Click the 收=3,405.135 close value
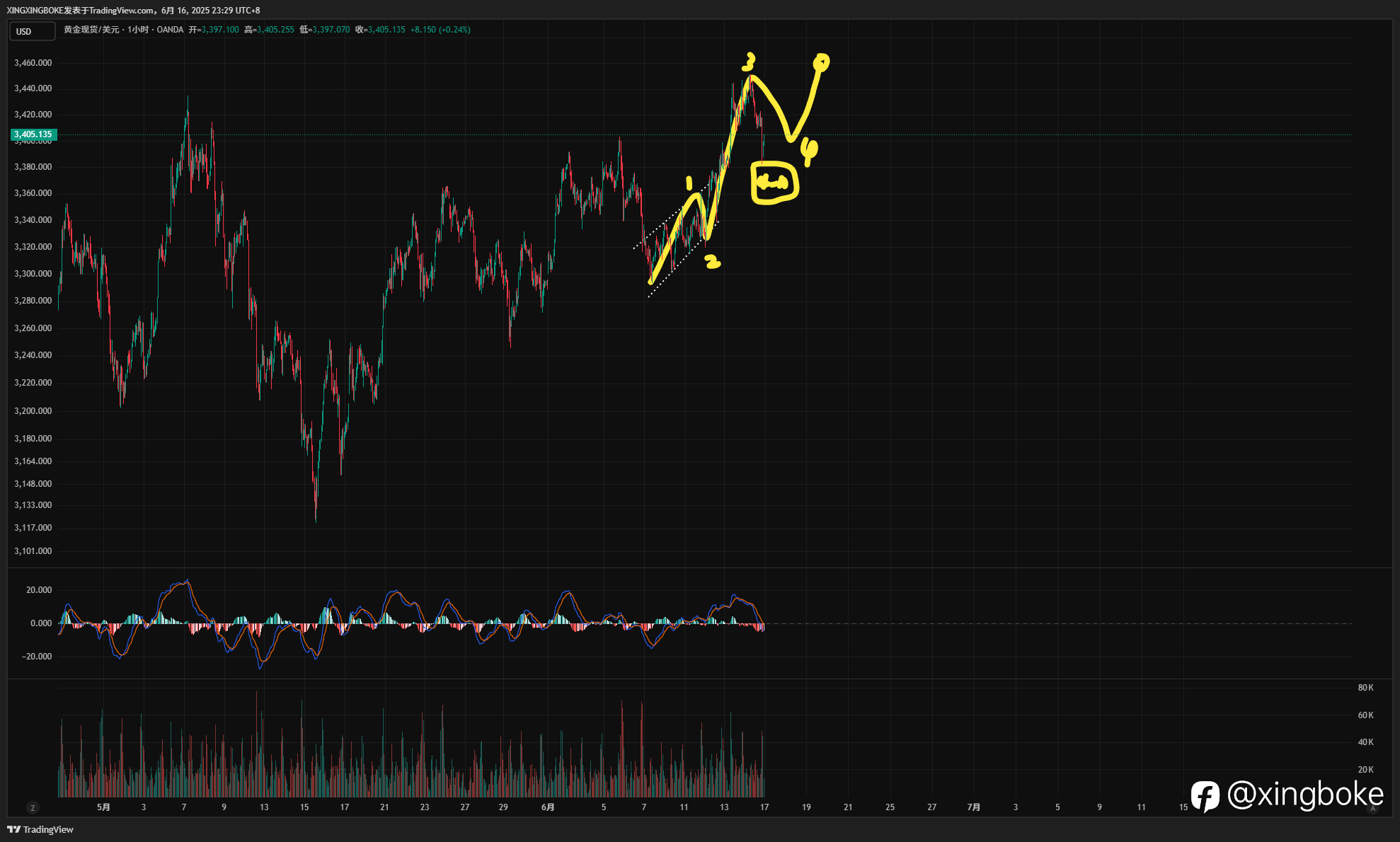 tap(380, 30)
